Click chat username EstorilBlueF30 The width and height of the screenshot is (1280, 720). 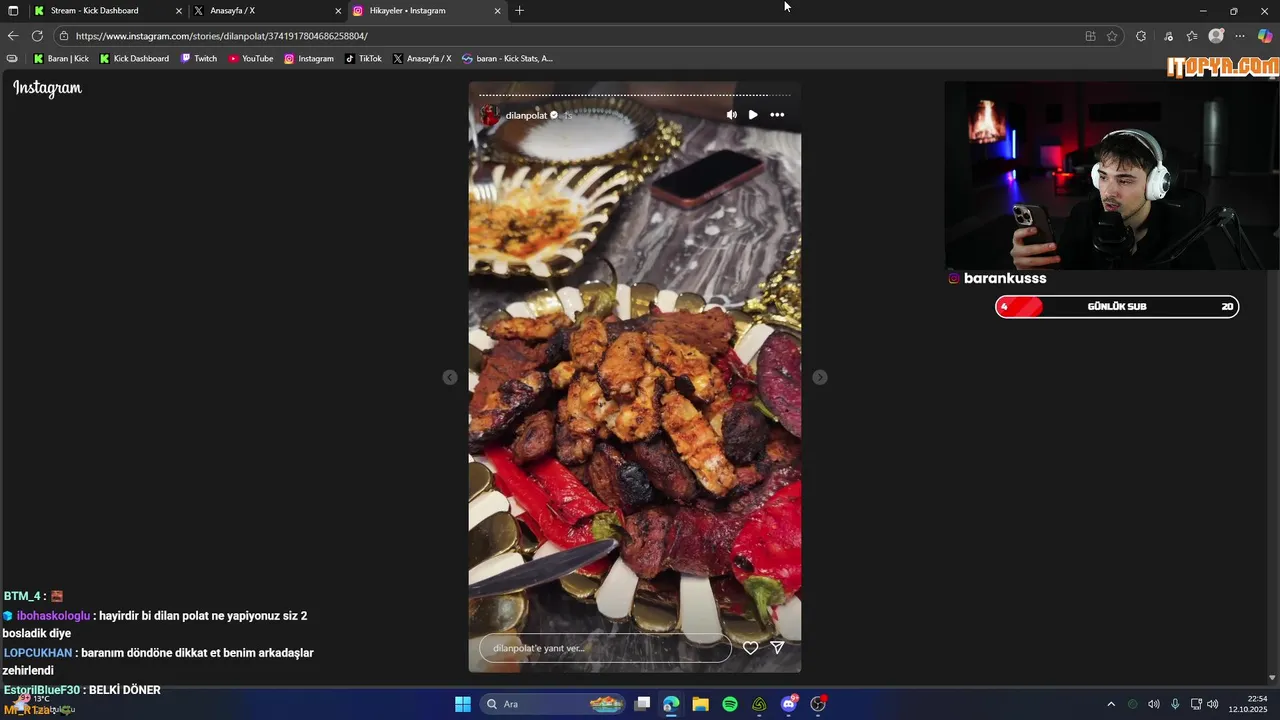[41, 690]
